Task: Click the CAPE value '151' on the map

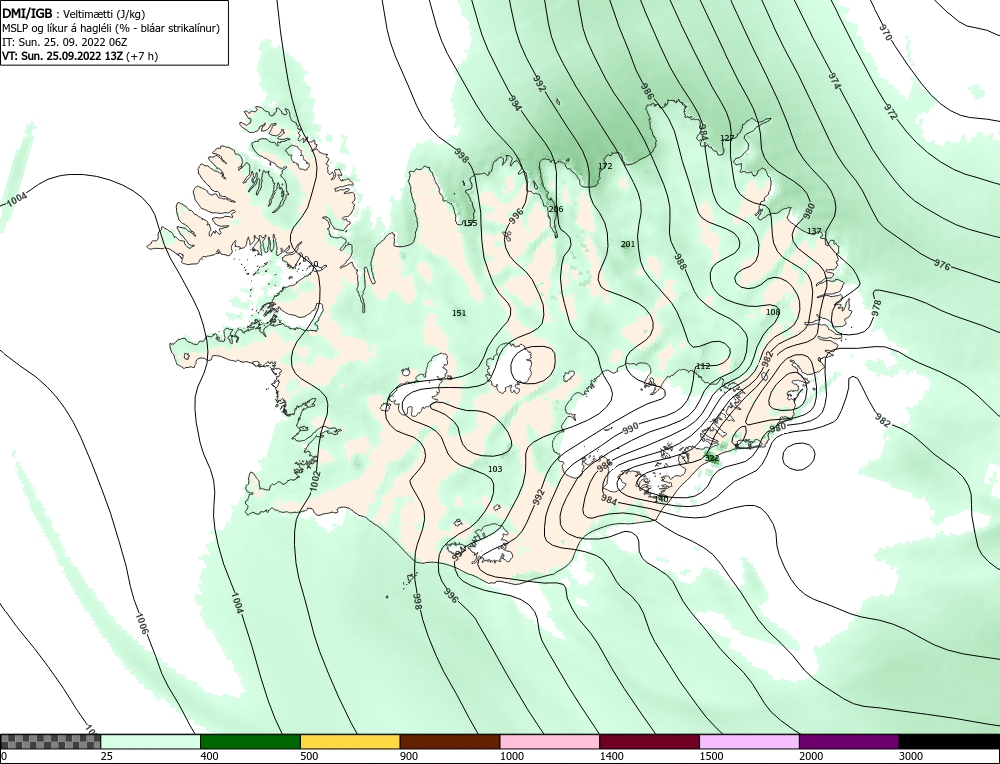Action: [459, 313]
